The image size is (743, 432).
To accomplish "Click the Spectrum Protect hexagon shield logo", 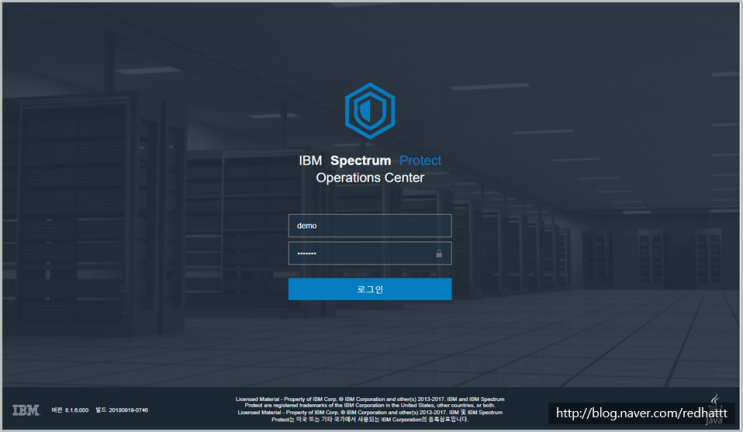I will pyautogui.click(x=370, y=111).
